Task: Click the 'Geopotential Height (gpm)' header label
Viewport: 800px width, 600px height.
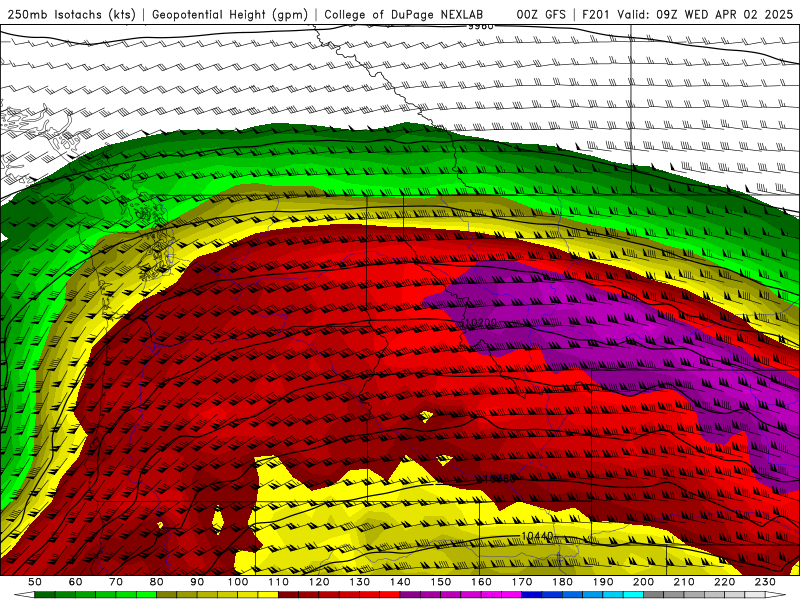Action: coord(230,15)
